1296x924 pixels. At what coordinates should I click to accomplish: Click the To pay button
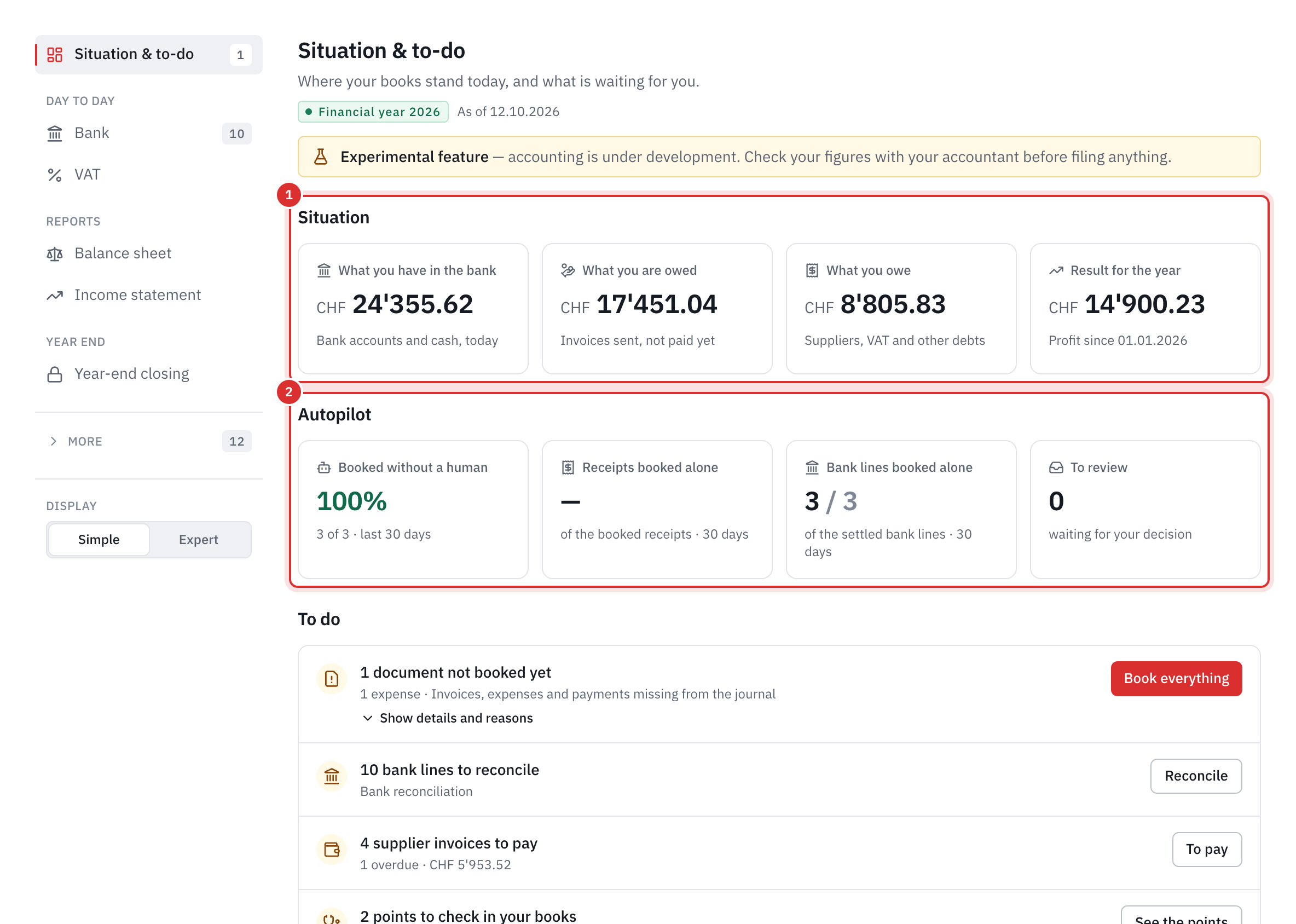tap(1207, 849)
